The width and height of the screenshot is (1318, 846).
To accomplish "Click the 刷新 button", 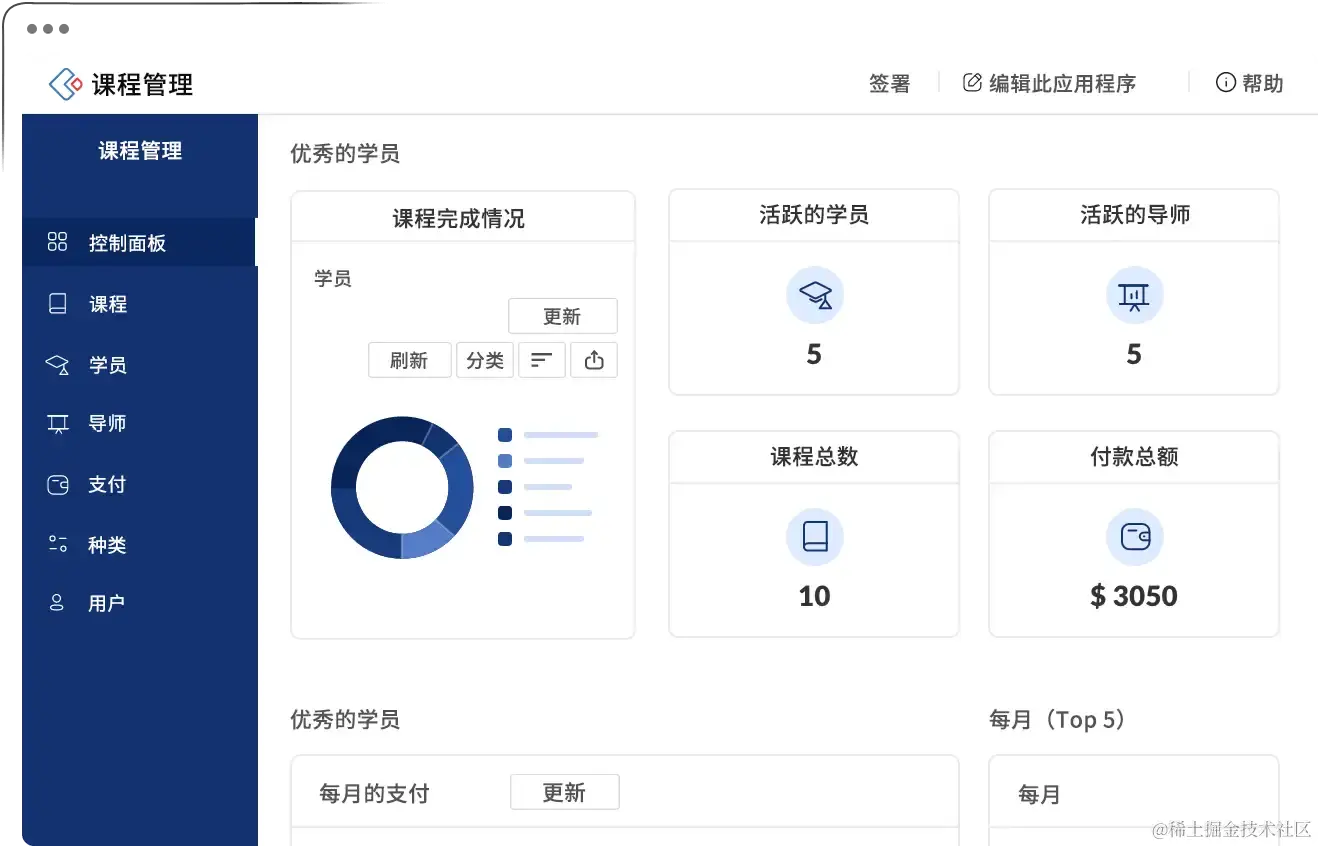I will point(410,360).
